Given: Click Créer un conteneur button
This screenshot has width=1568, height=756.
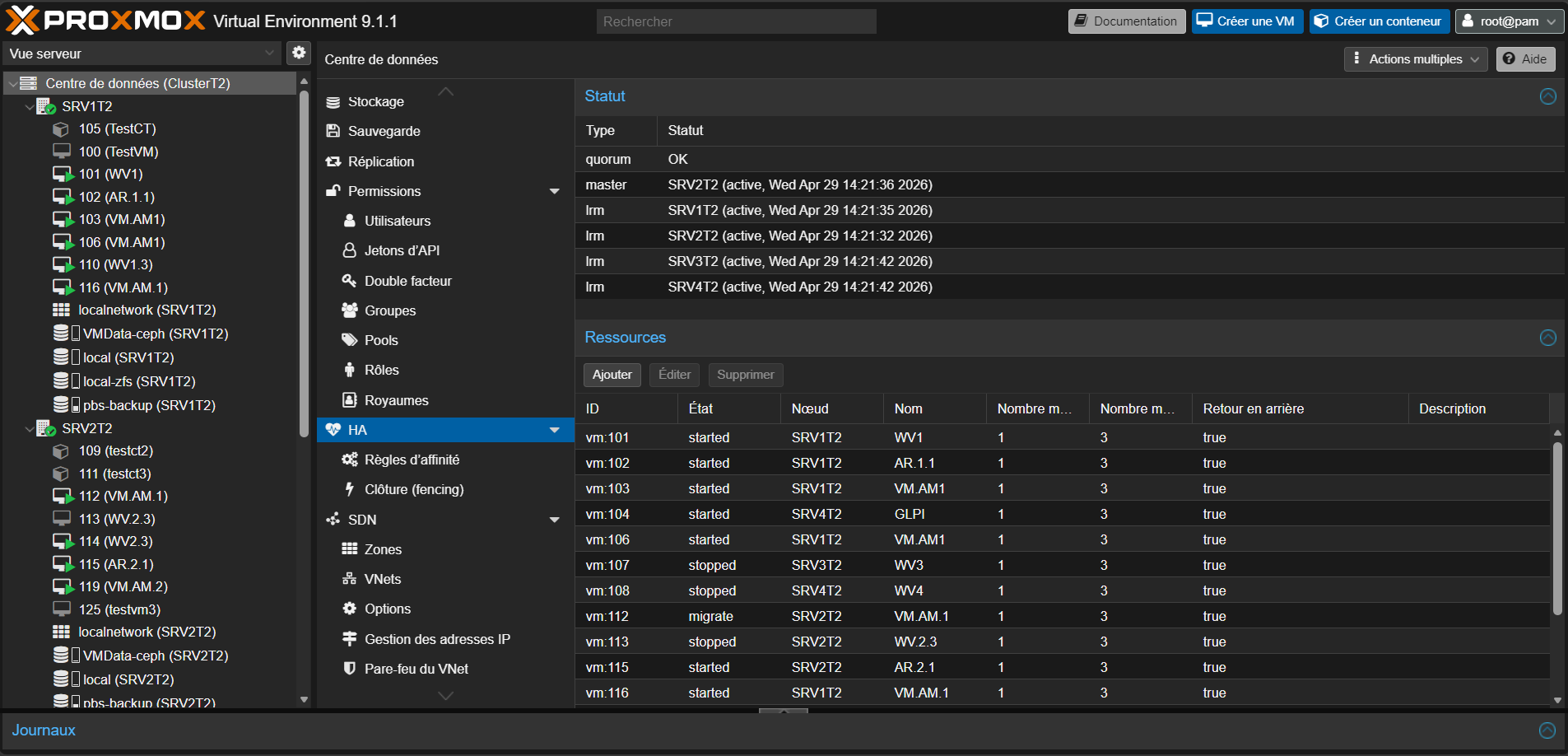Looking at the screenshot, I should pos(1380,21).
